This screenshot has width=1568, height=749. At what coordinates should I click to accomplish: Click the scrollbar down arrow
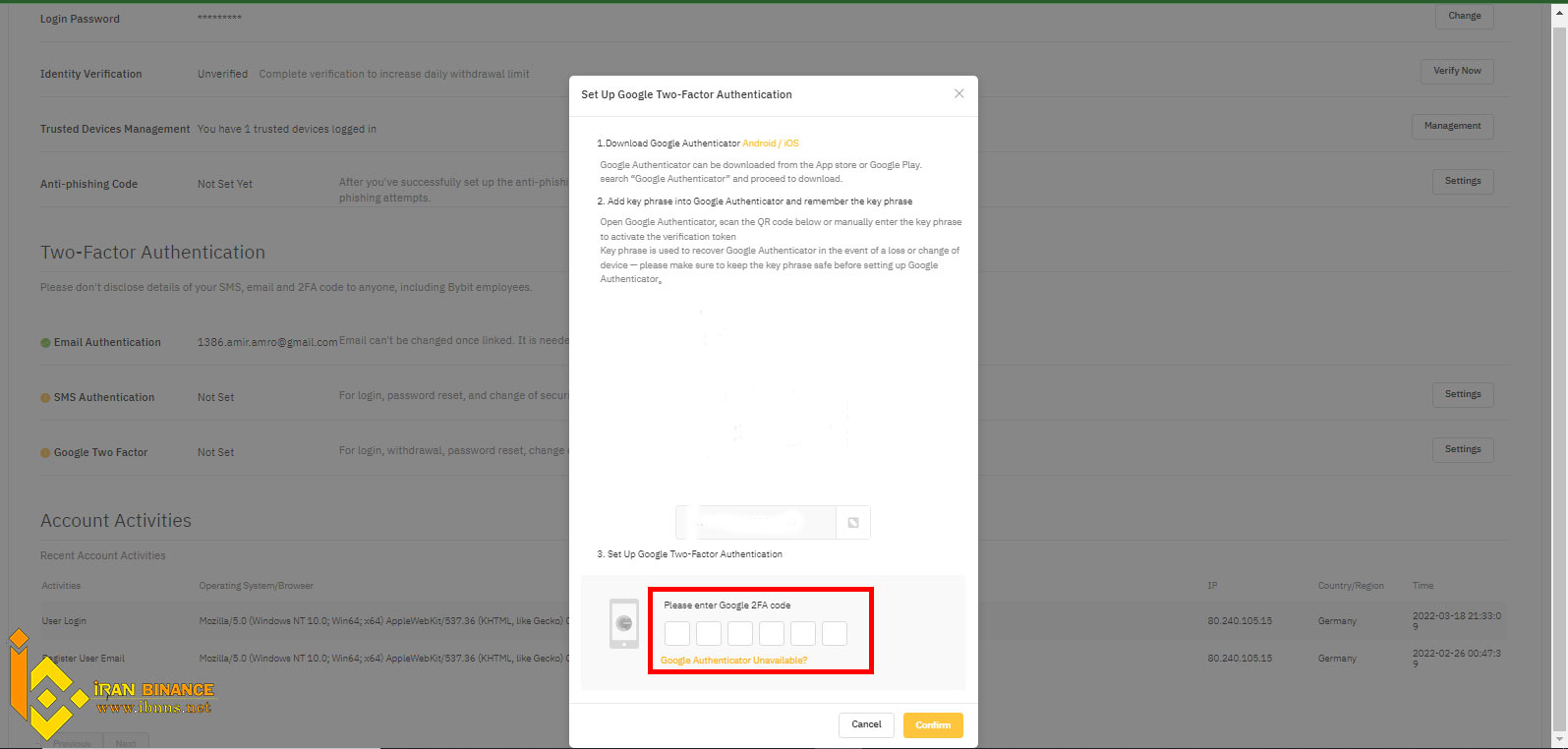coord(1559,739)
